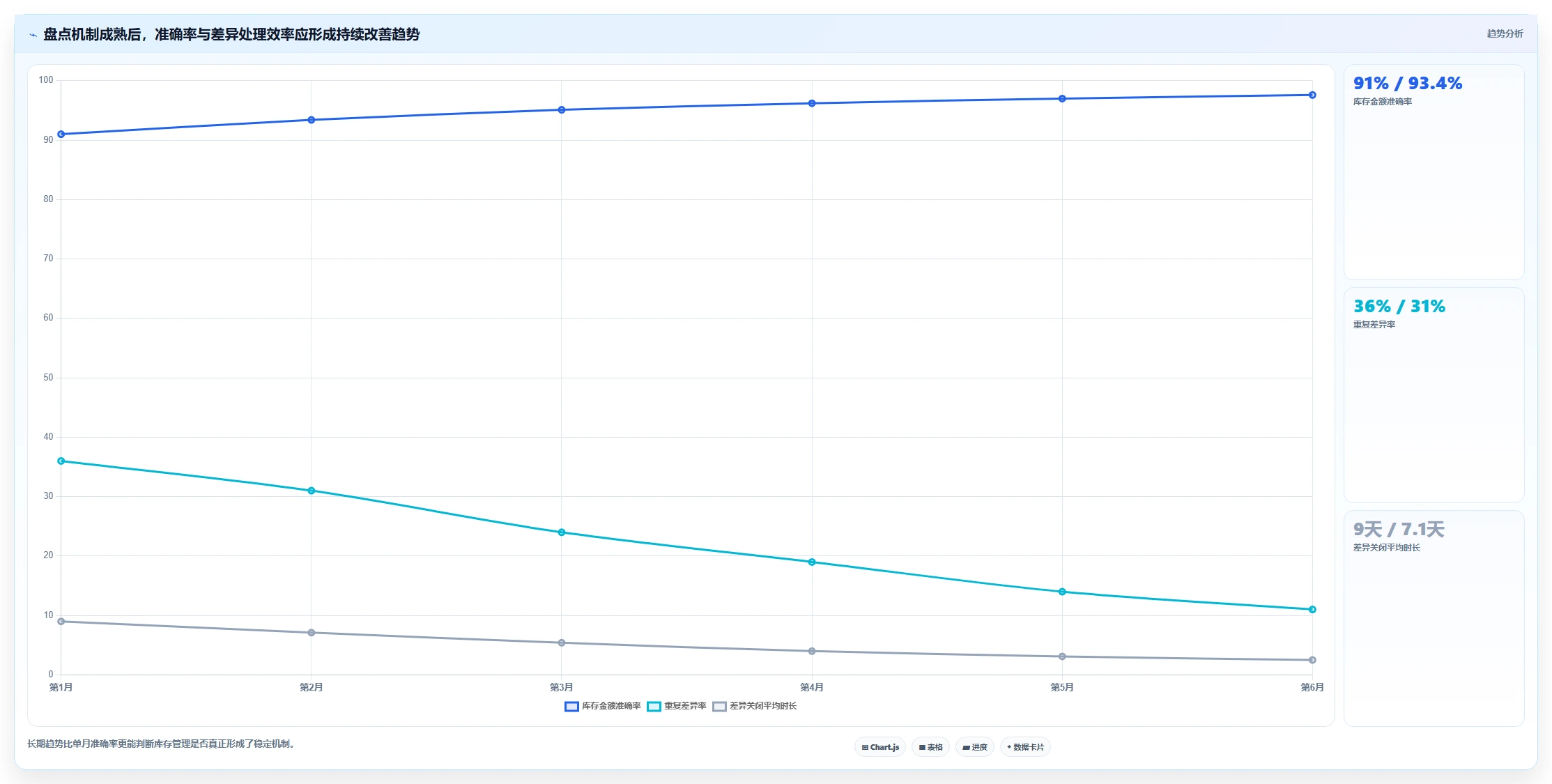Click the 10 y-axis tick label
This screenshot has height=784, width=1552.
click(x=48, y=615)
